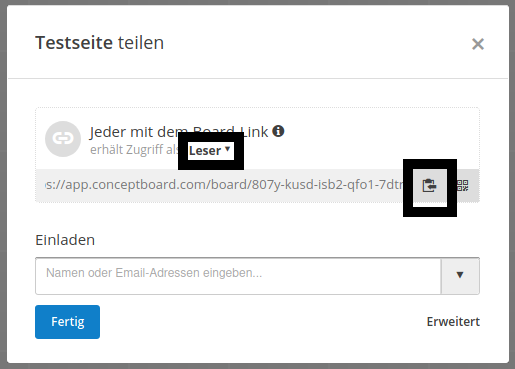
Task: Open the Erweitert advanced options
Action: pyautogui.click(x=453, y=322)
